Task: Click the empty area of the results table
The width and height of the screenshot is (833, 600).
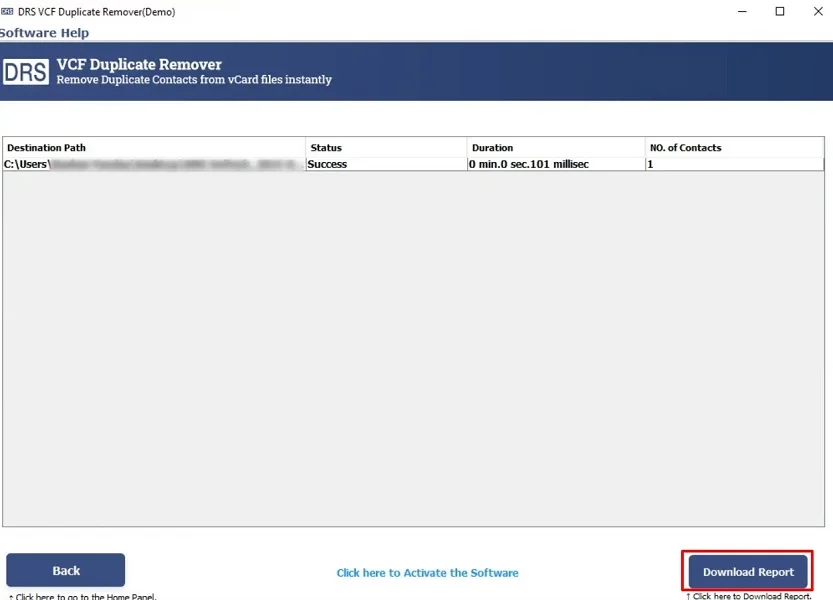Action: (413, 350)
